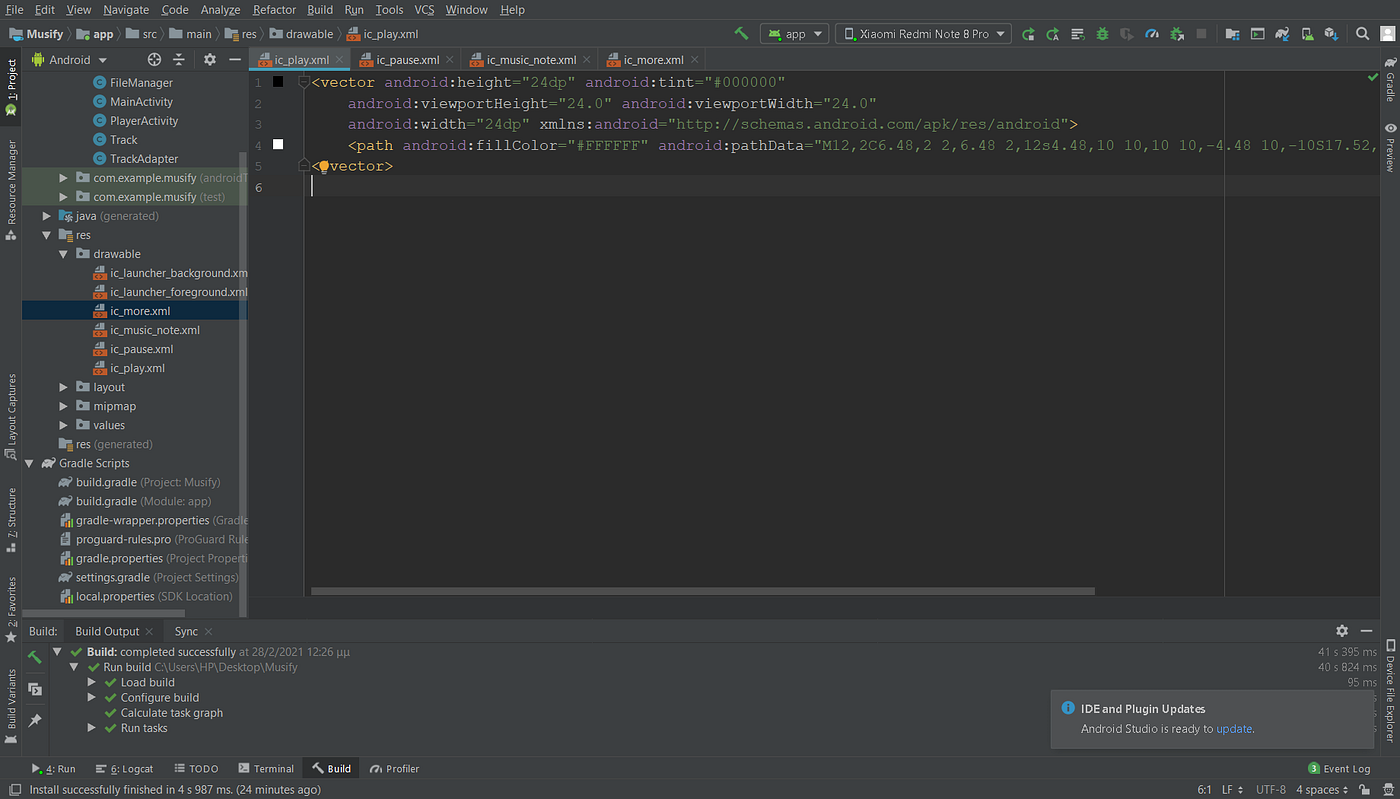Open the app run configuration dropdown
Image resolution: width=1400 pixels, height=799 pixels.
[x=794, y=33]
